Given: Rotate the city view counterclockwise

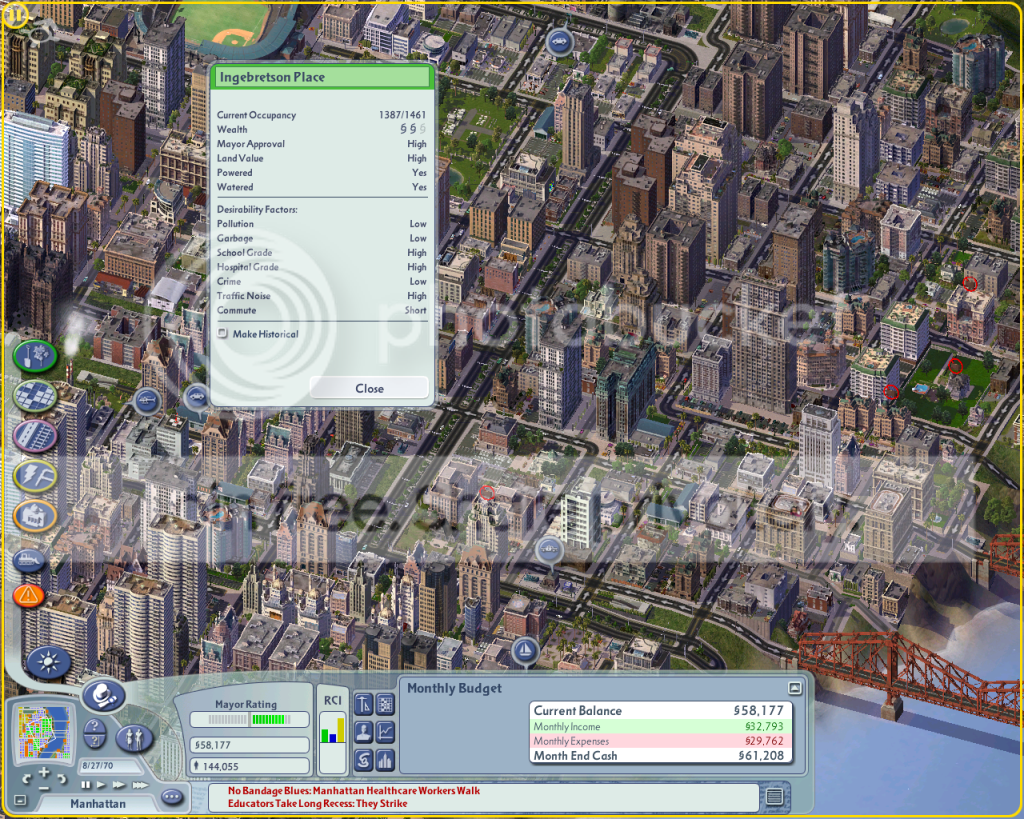Looking at the screenshot, I should tap(27, 779).
